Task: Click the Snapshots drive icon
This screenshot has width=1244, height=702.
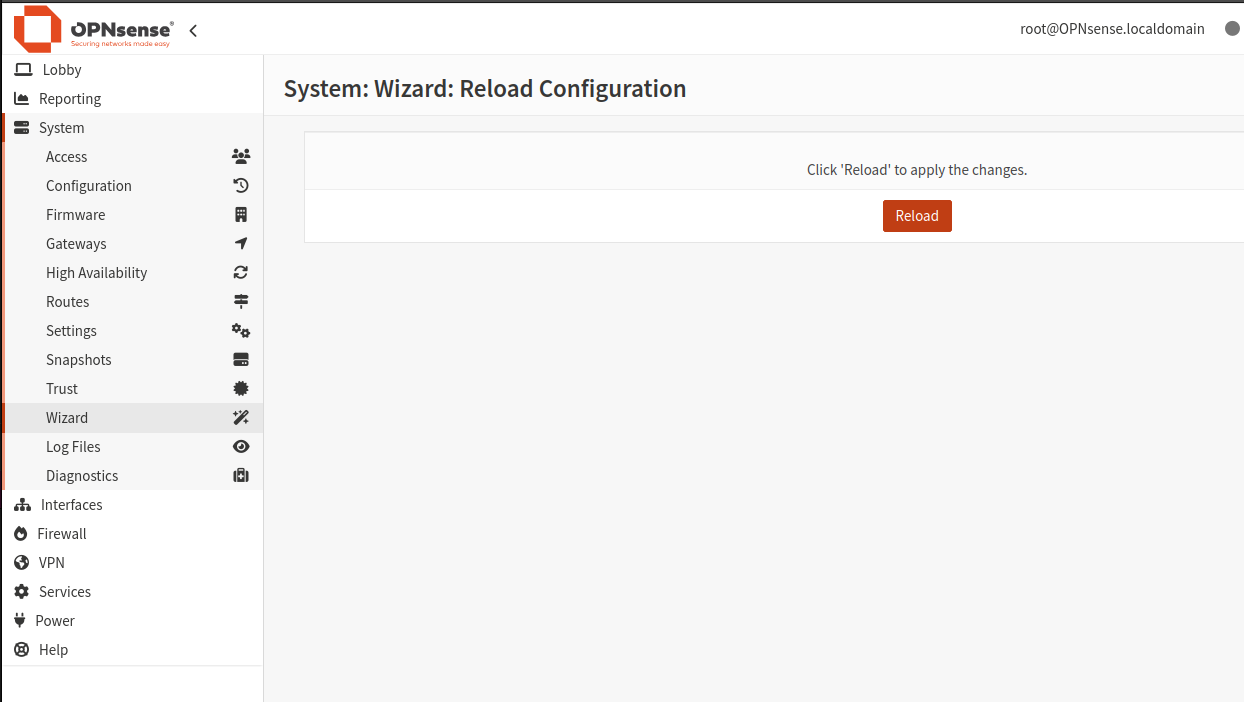Action: 241,360
